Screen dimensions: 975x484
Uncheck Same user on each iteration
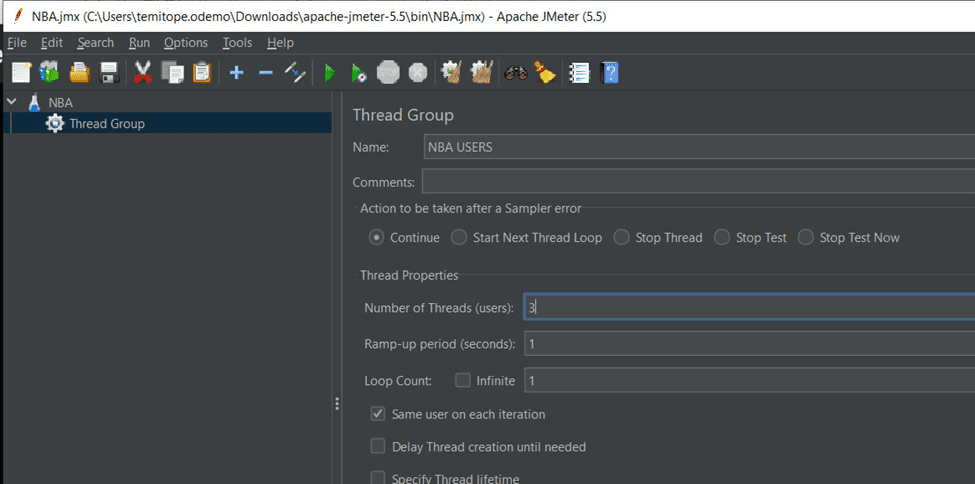point(378,413)
